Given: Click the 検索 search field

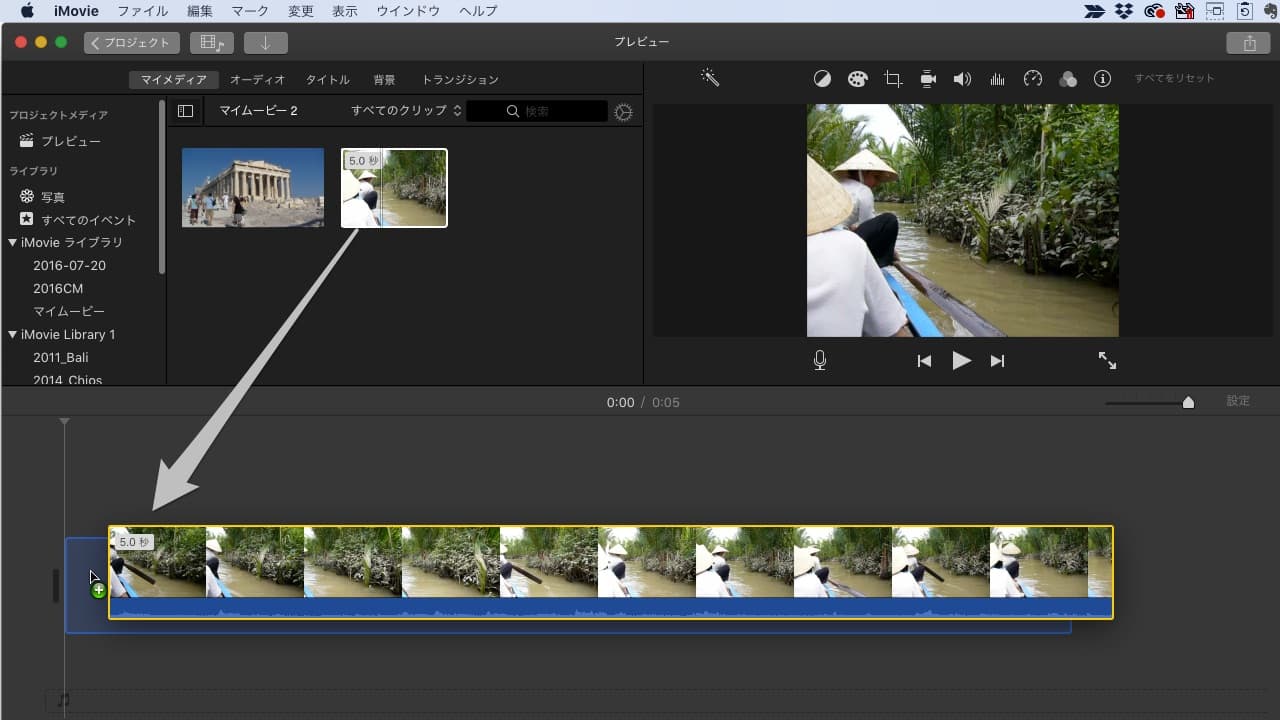Looking at the screenshot, I should [x=537, y=111].
